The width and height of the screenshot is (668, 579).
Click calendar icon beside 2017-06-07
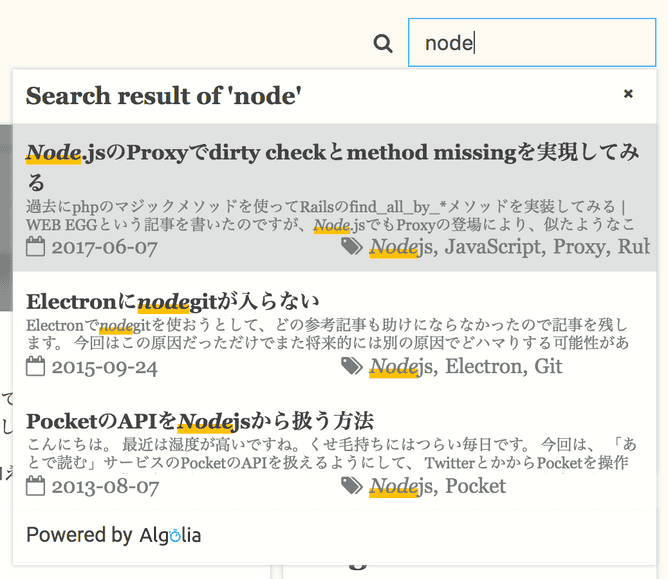[x=36, y=246]
